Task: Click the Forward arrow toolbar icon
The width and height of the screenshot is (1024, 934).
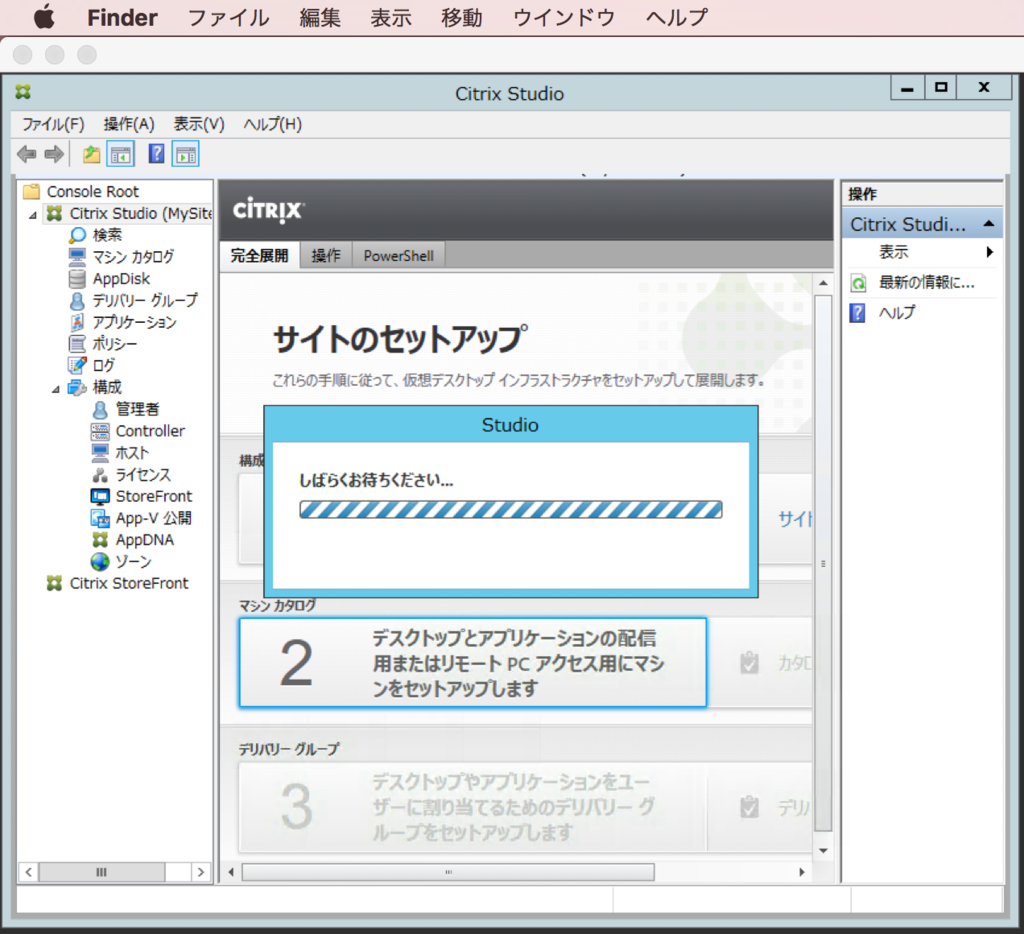Action: (54, 154)
